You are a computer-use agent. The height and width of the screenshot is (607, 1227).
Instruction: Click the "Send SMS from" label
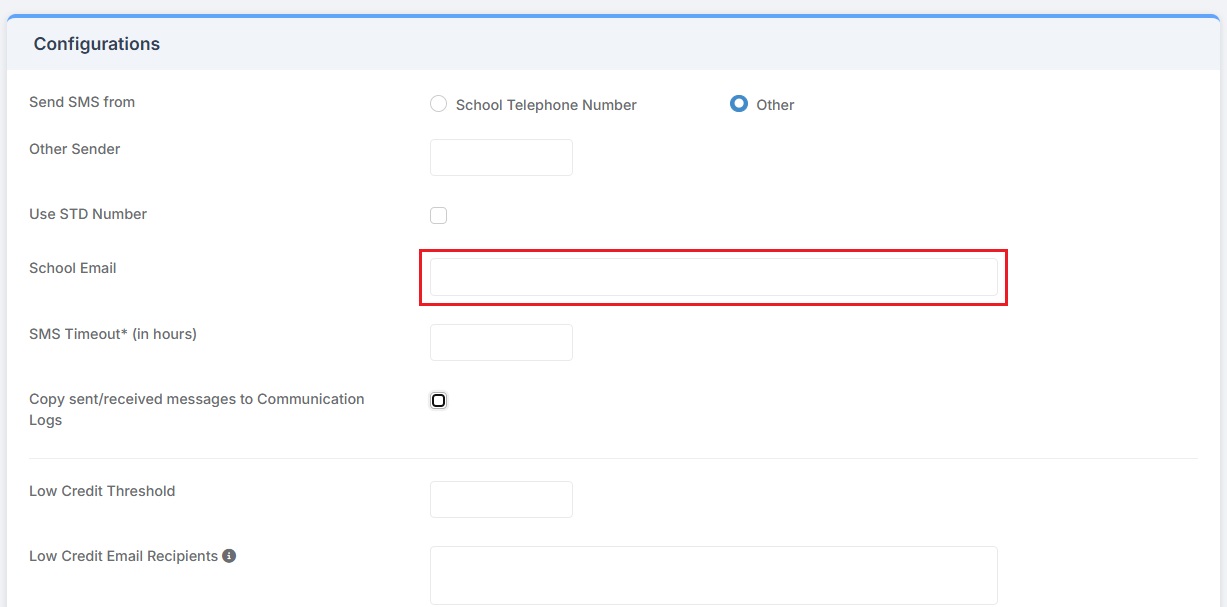[82, 102]
